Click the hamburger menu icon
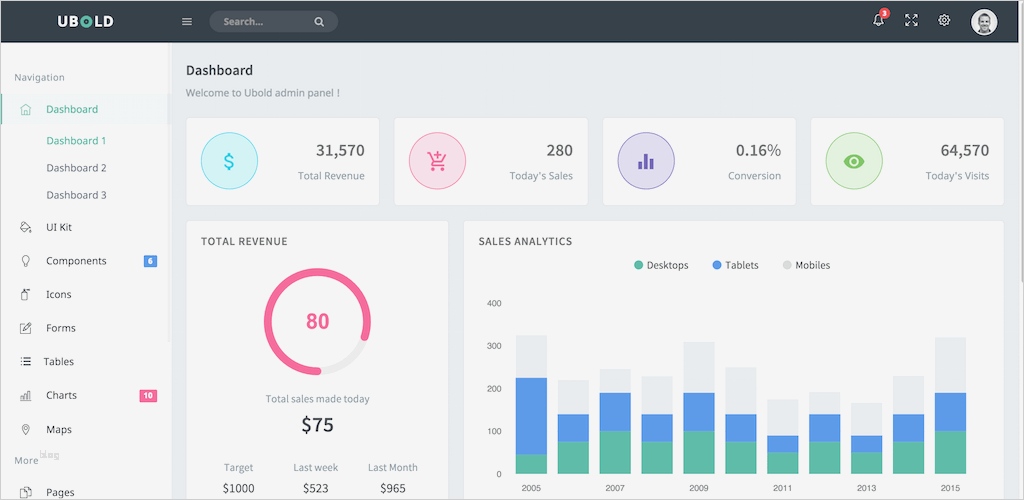The width and height of the screenshot is (1024, 500). pyautogui.click(x=187, y=22)
